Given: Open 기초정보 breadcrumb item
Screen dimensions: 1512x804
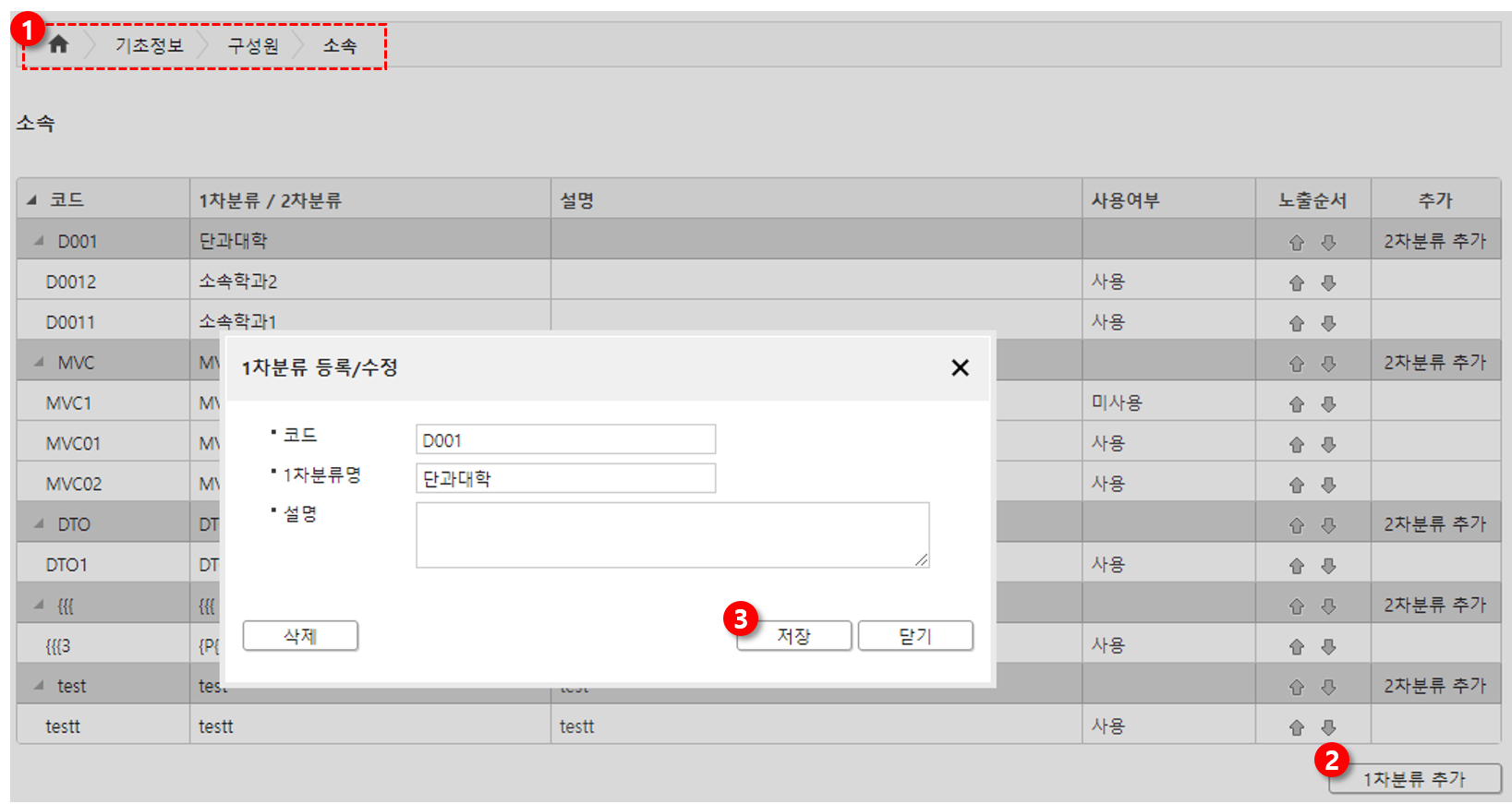Looking at the screenshot, I should (149, 45).
